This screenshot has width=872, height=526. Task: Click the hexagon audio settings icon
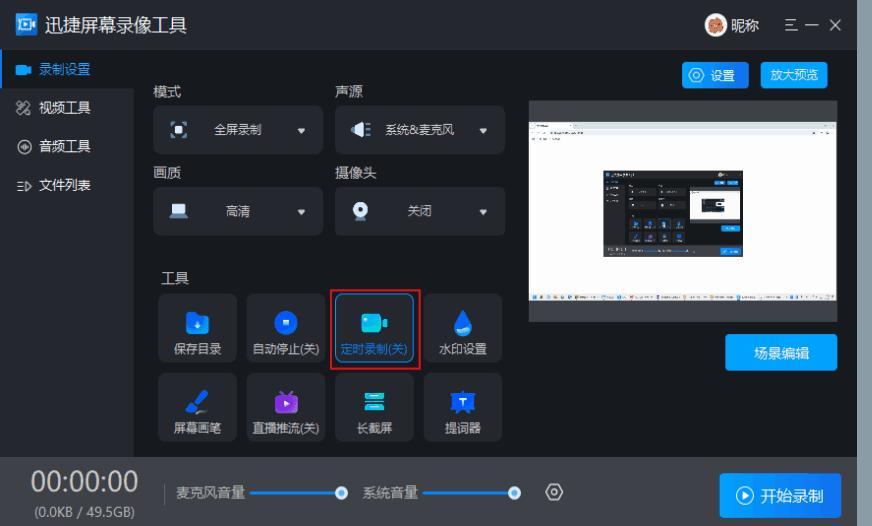[x=554, y=492]
